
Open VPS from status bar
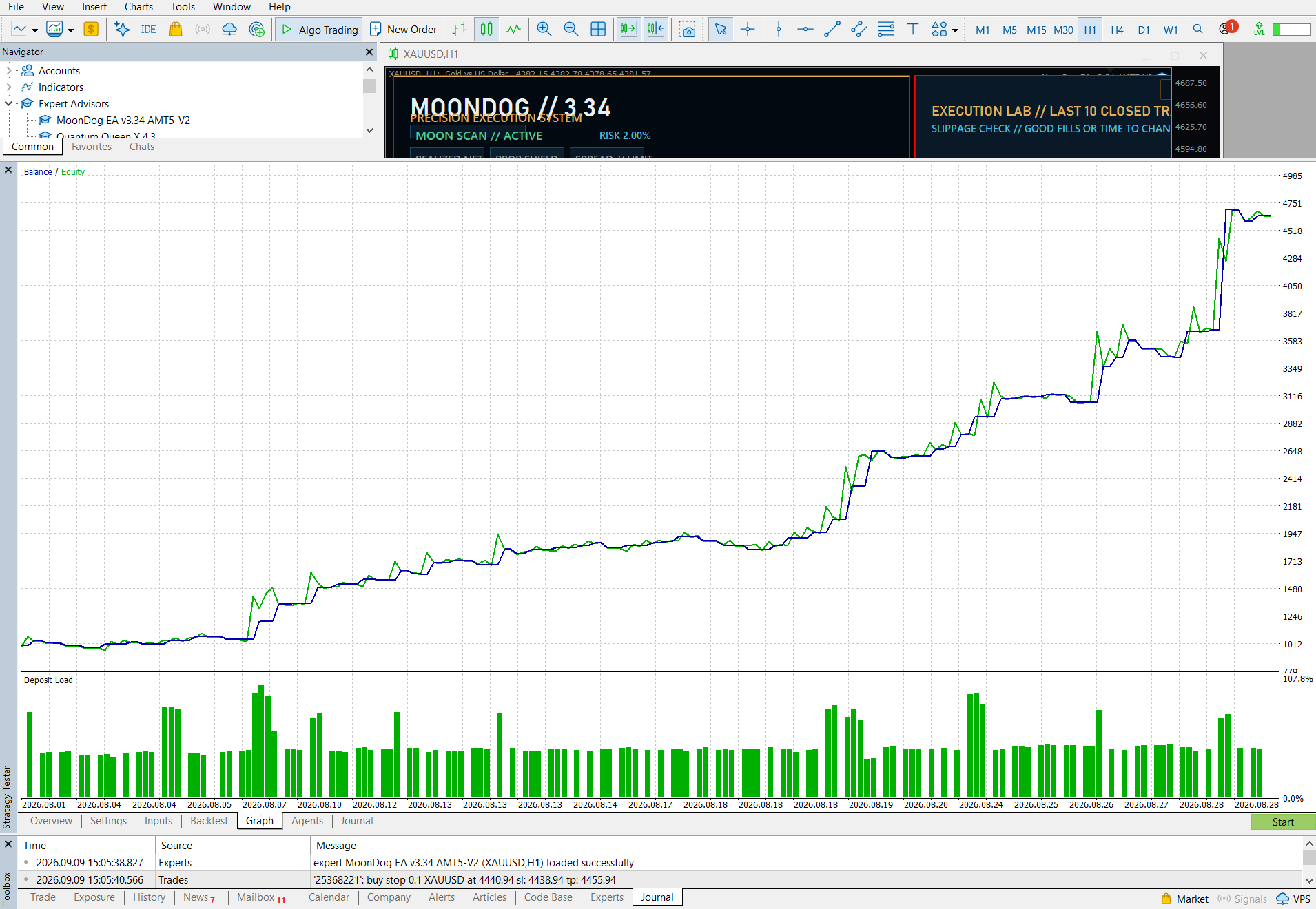(1293, 899)
